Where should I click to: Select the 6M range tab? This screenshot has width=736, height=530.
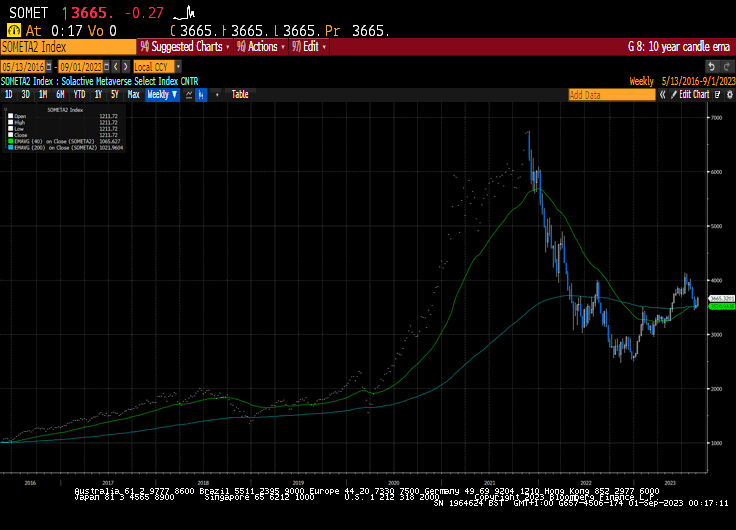click(x=60, y=95)
